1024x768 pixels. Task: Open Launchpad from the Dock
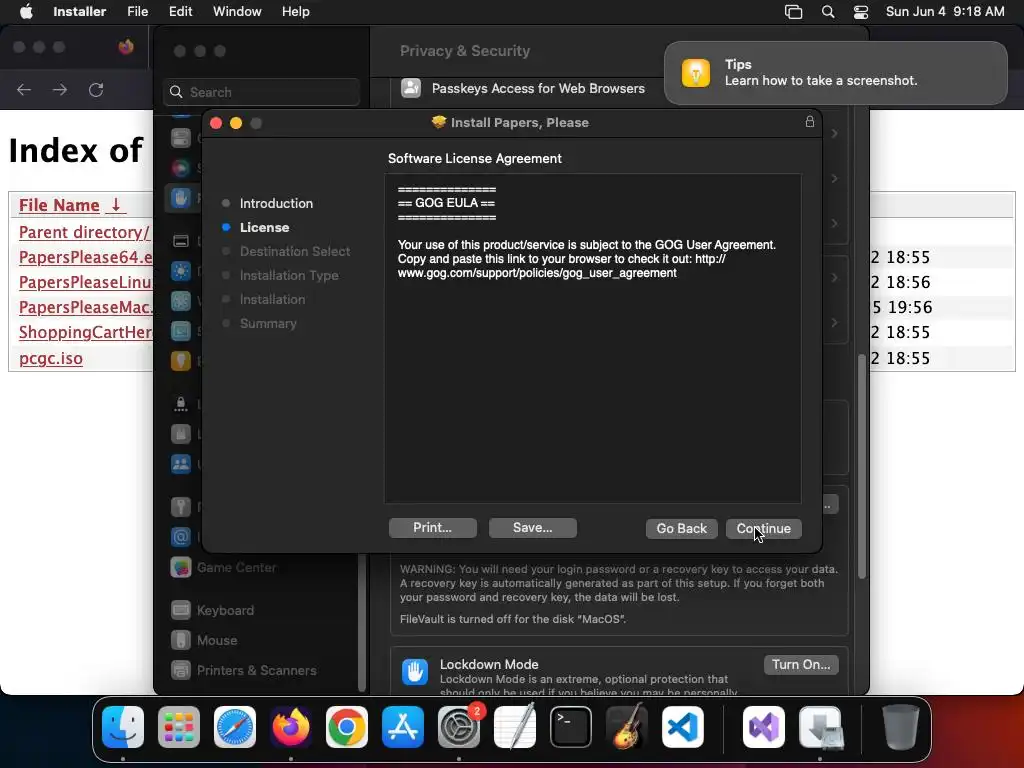pos(179,727)
